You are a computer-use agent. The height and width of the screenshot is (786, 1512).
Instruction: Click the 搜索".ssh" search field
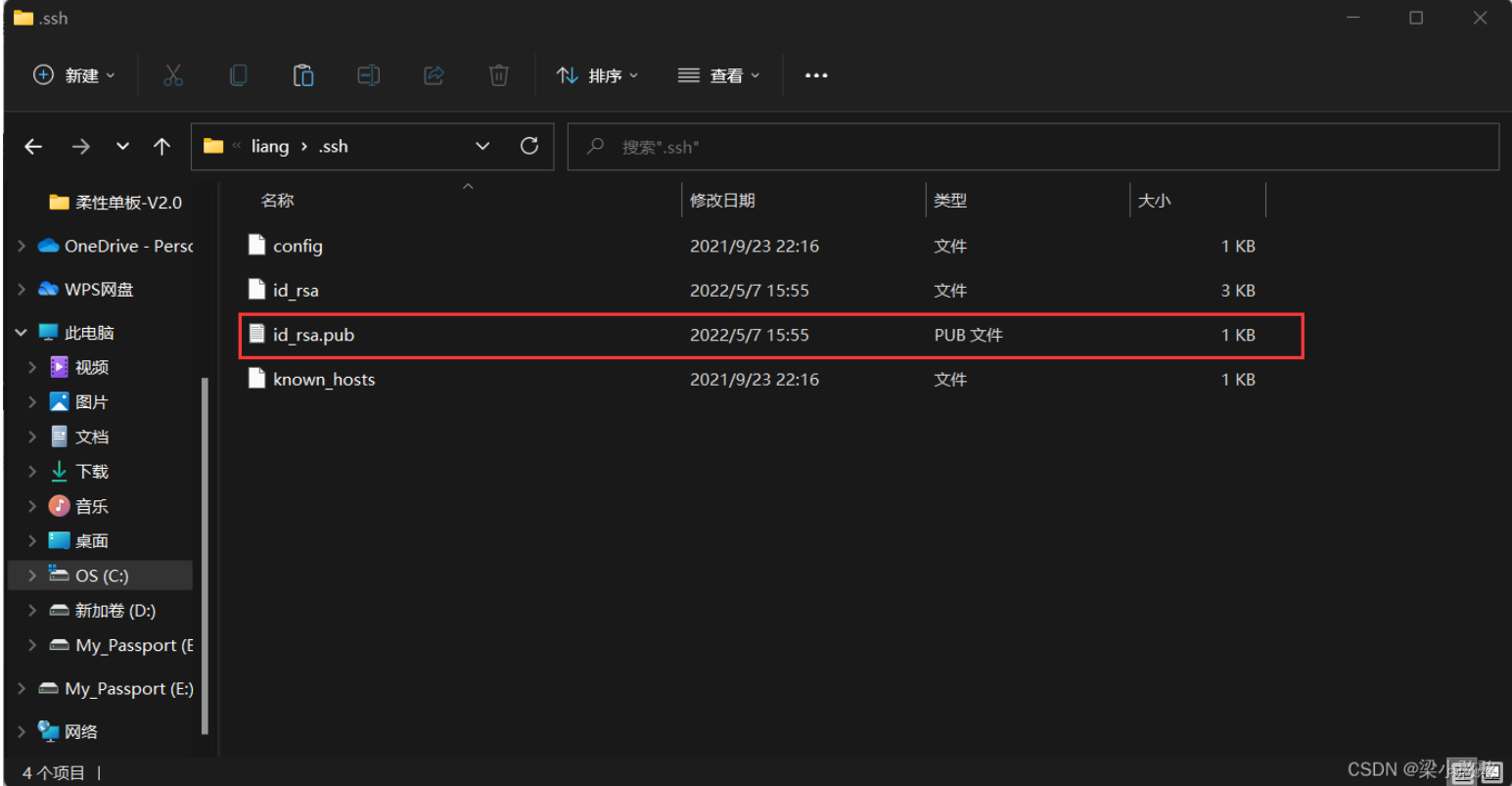point(1033,146)
